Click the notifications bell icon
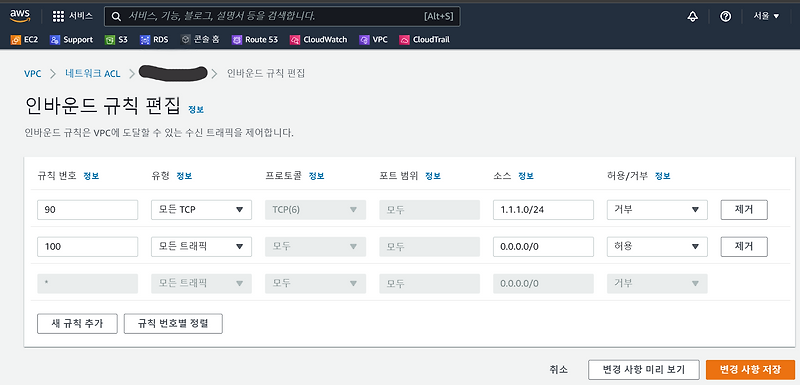Screen dimensions: 800x385 (x=692, y=16)
